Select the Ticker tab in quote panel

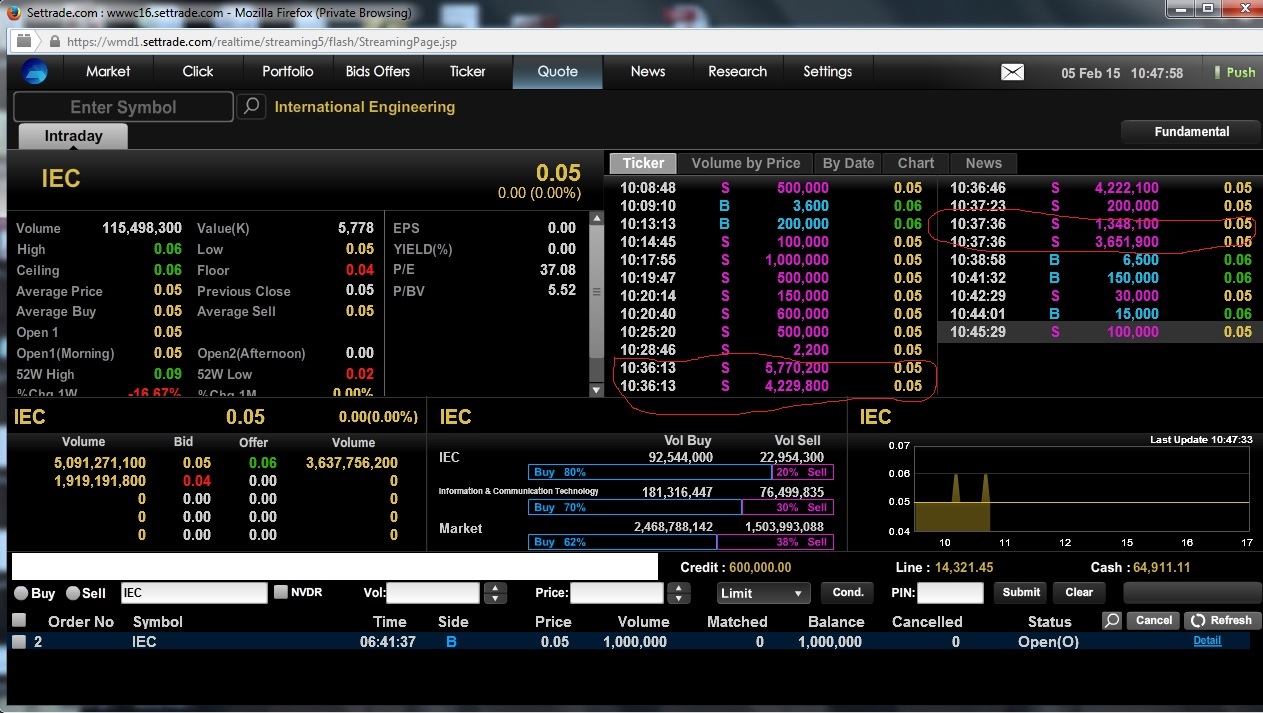(x=643, y=163)
